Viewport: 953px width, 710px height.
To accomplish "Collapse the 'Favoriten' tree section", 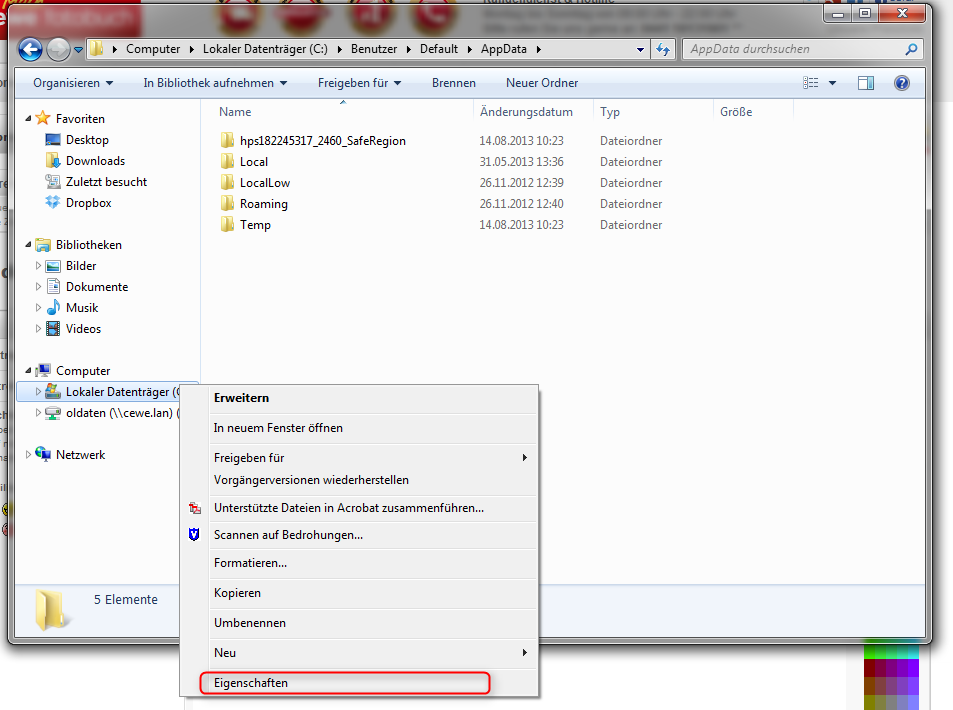I will coord(28,119).
